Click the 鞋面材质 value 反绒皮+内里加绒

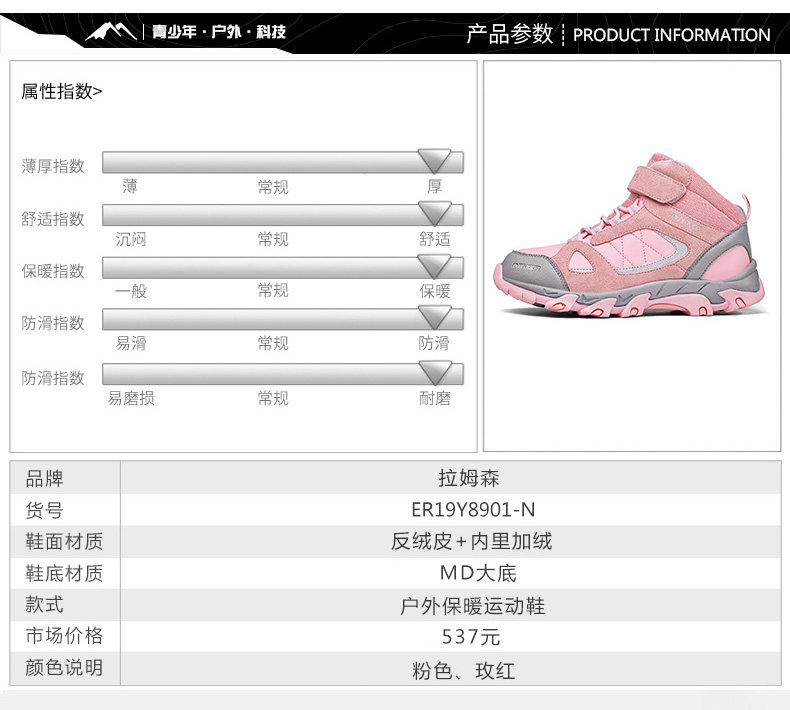pos(472,541)
